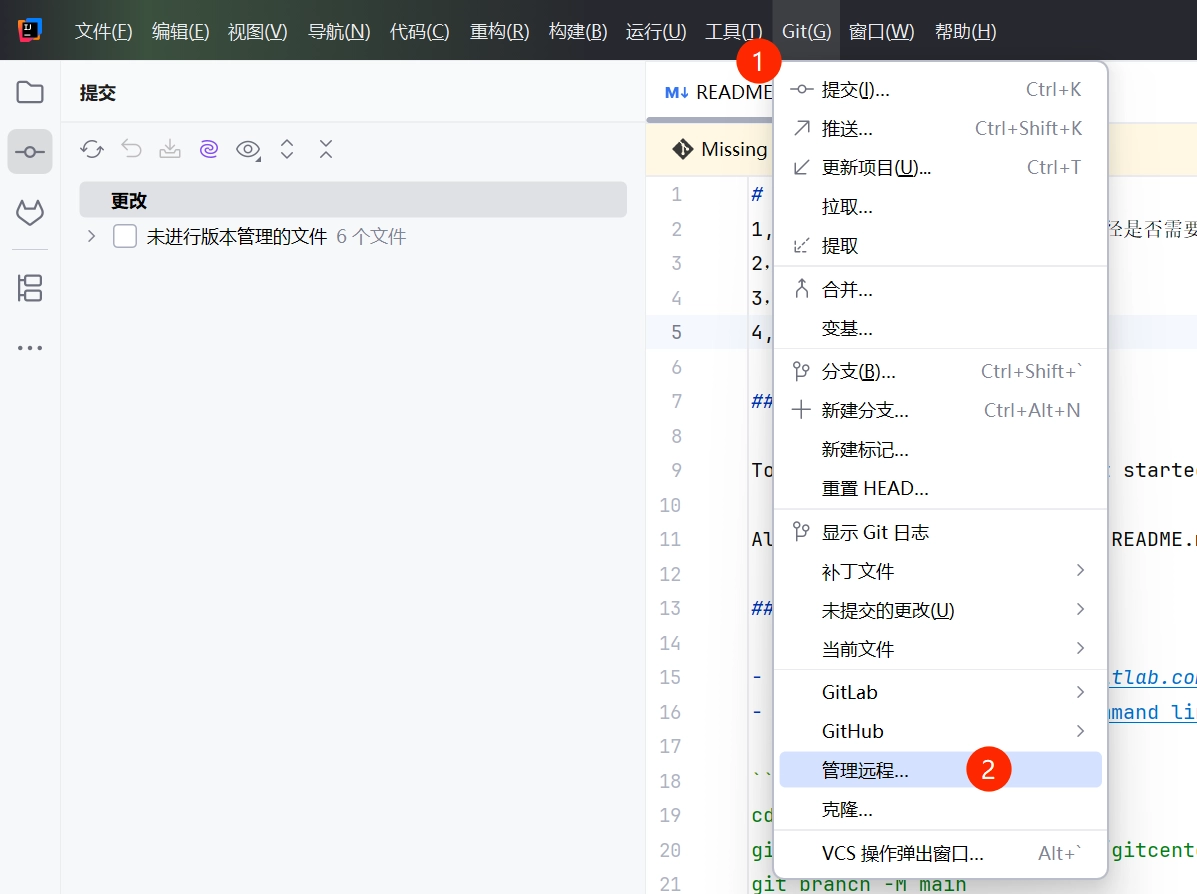
Task: Click the 提交 panel title
Action: click(x=98, y=93)
